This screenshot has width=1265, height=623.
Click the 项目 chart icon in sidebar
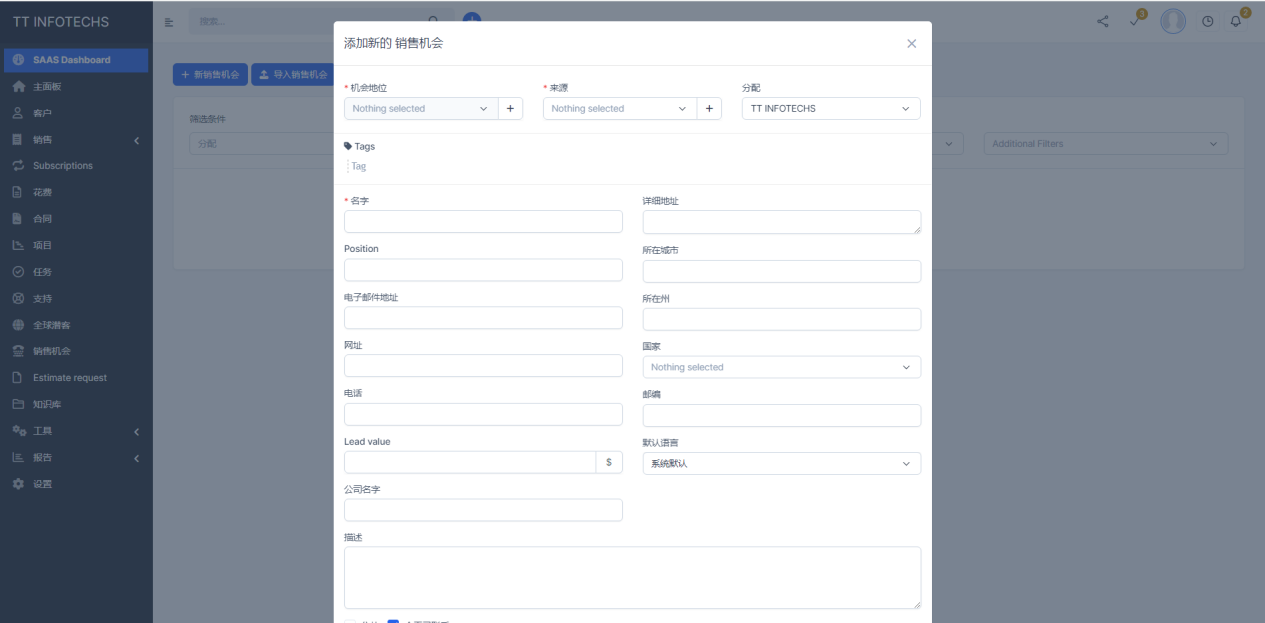tap(18, 245)
